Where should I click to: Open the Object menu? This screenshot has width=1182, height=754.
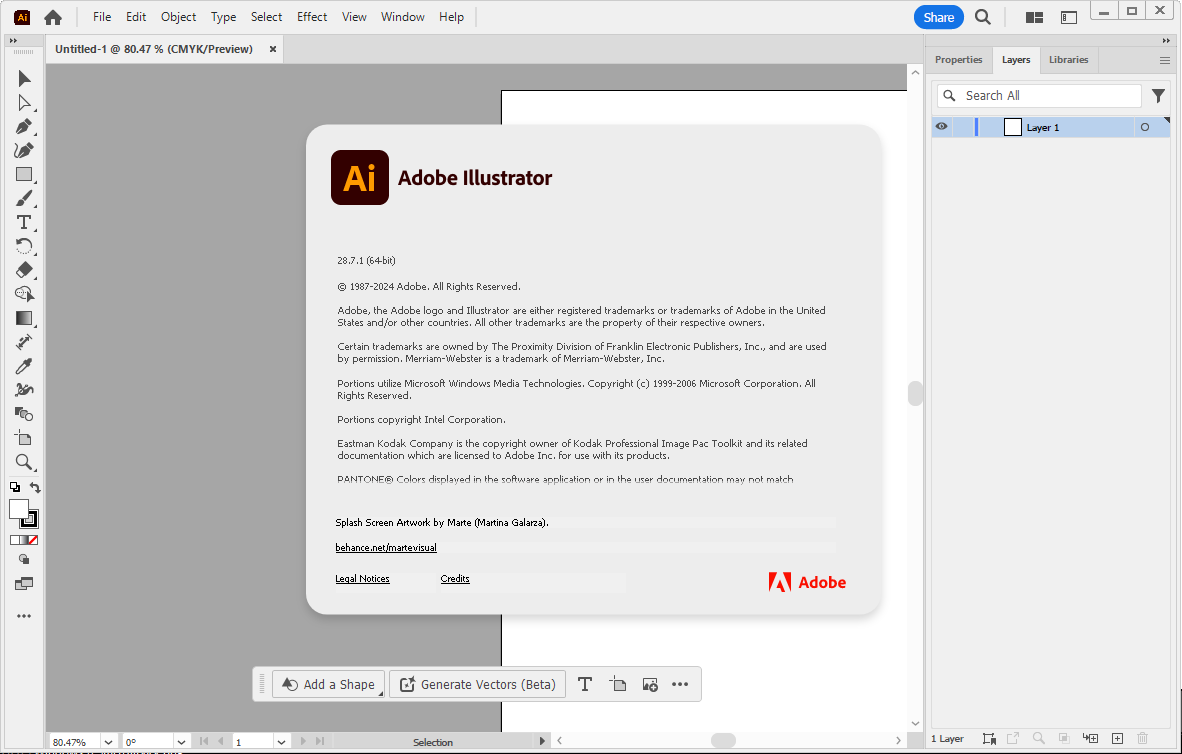point(179,17)
